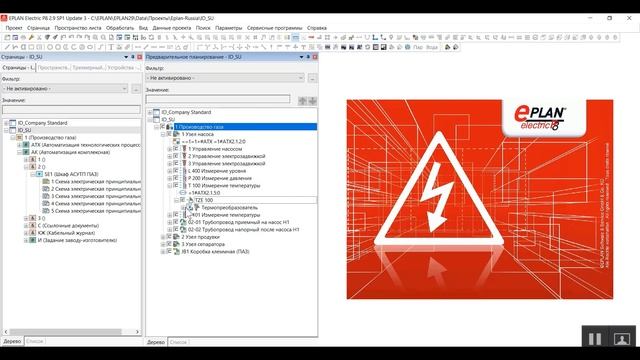This screenshot has width=640, height=360.
Task: Select the Ellipse drawing tool
Action: (90, 47)
